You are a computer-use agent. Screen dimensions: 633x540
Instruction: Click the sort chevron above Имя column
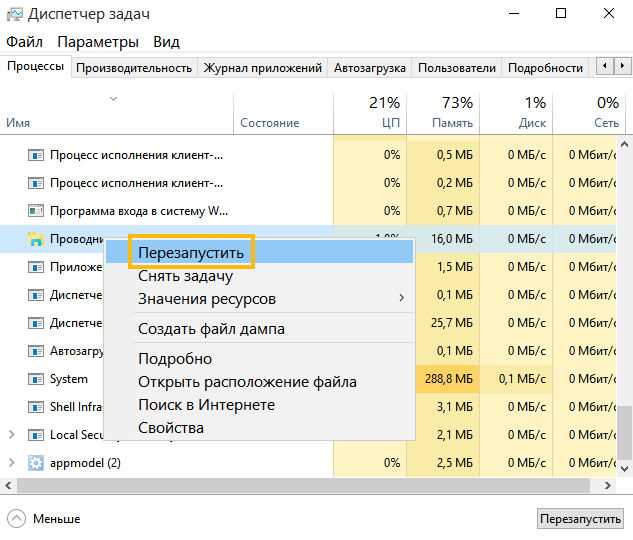click(113, 98)
